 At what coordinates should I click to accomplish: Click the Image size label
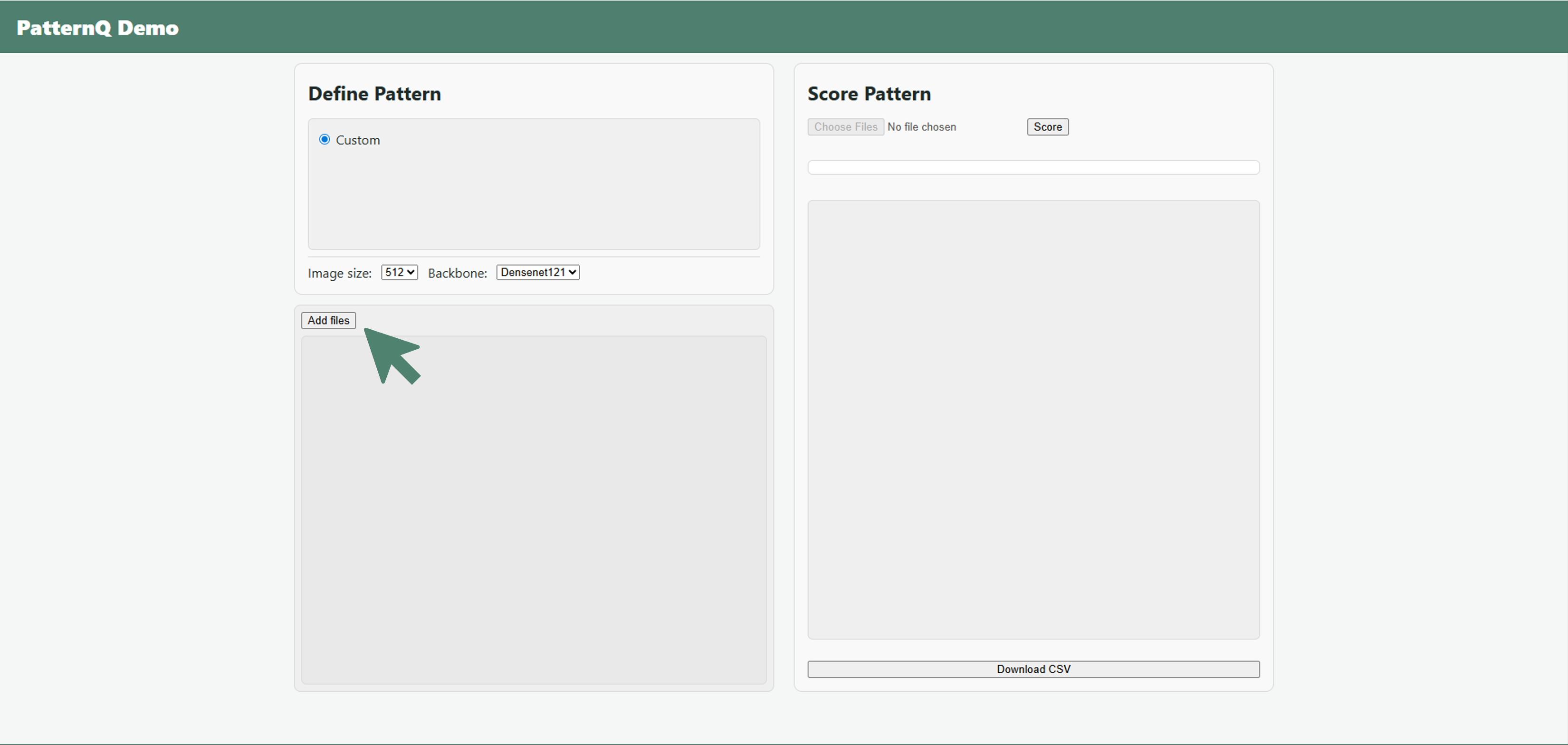[339, 273]
